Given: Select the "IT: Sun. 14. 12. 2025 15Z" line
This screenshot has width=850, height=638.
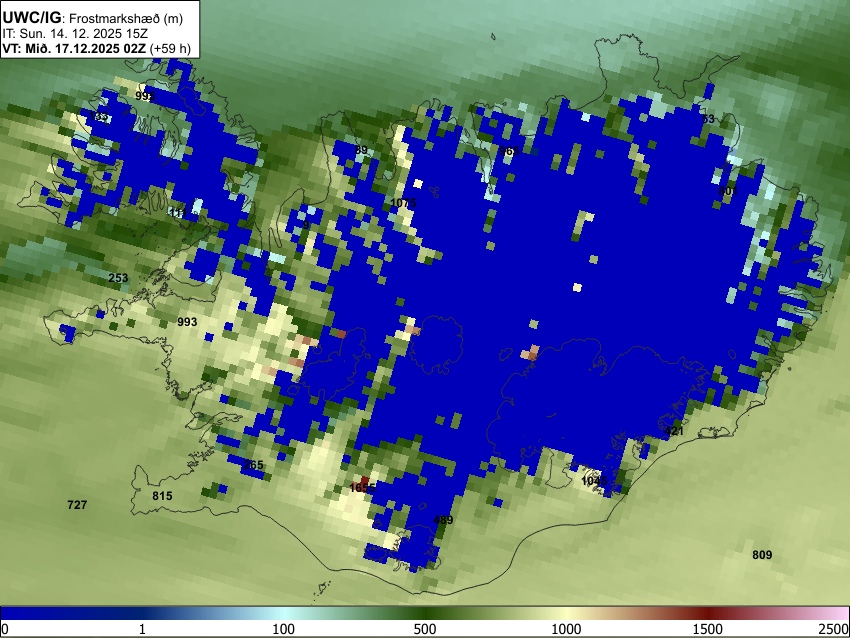Looking at the screenshot, I should (75, 34).
